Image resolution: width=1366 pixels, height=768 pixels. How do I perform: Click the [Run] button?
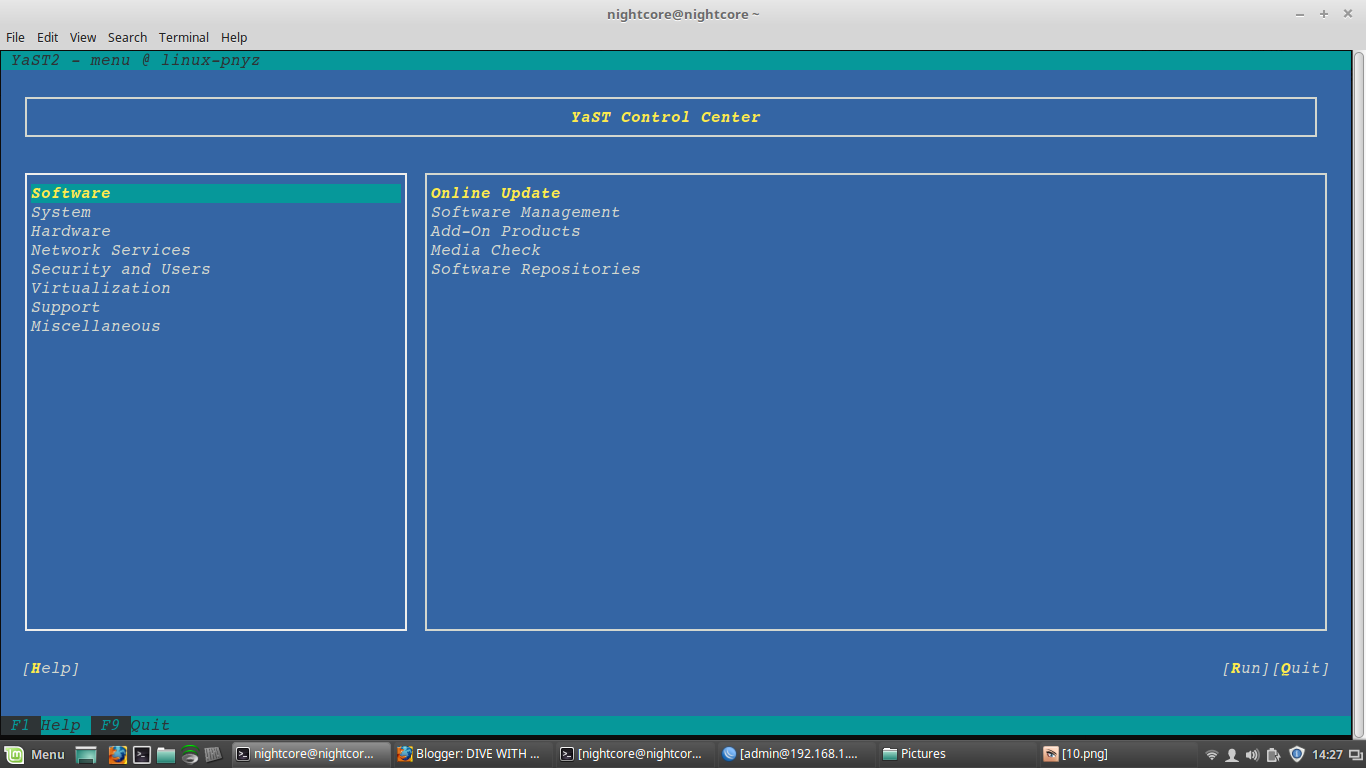(x=1246, y=668)
